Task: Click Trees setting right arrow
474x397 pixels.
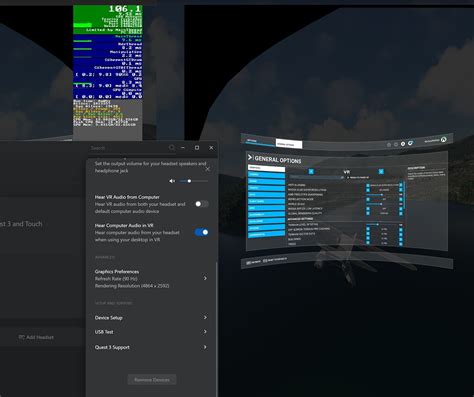Action: (401, 244)
